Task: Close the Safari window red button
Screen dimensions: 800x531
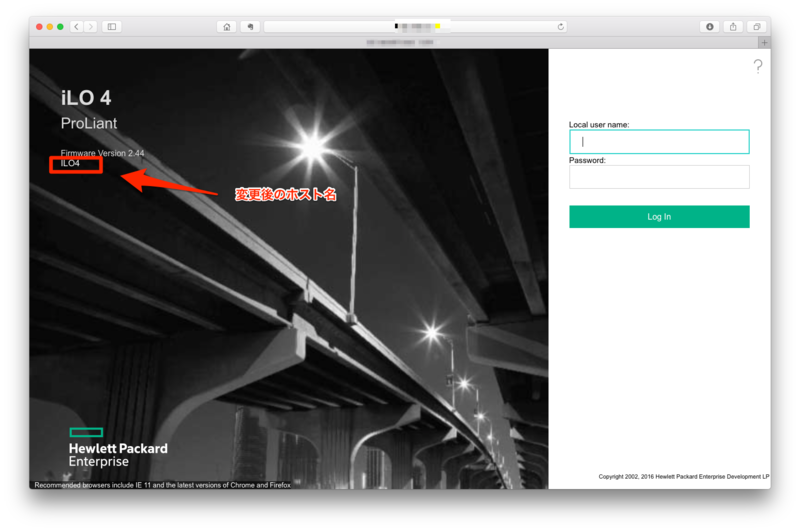Action: pos(39,27)
